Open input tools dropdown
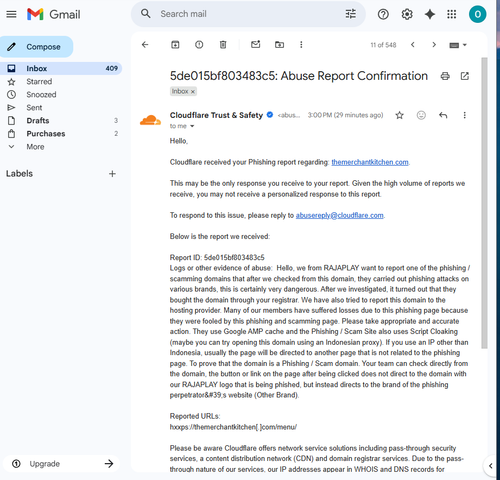Image resolution: width=500 pixels, height=480 pixels. (x=458, y=45)
